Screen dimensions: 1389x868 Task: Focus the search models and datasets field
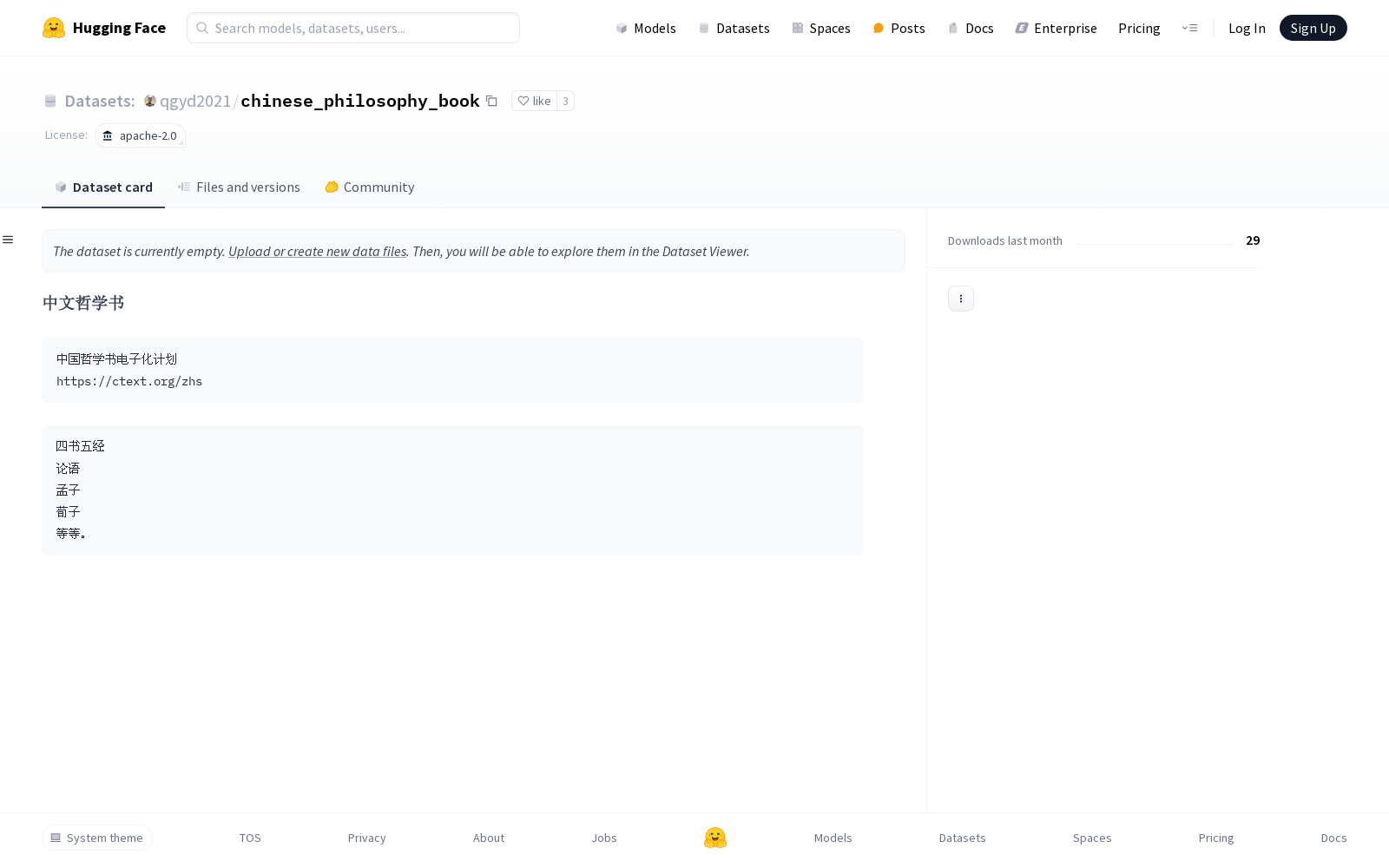pyautogui.click(x=353, y=28)
